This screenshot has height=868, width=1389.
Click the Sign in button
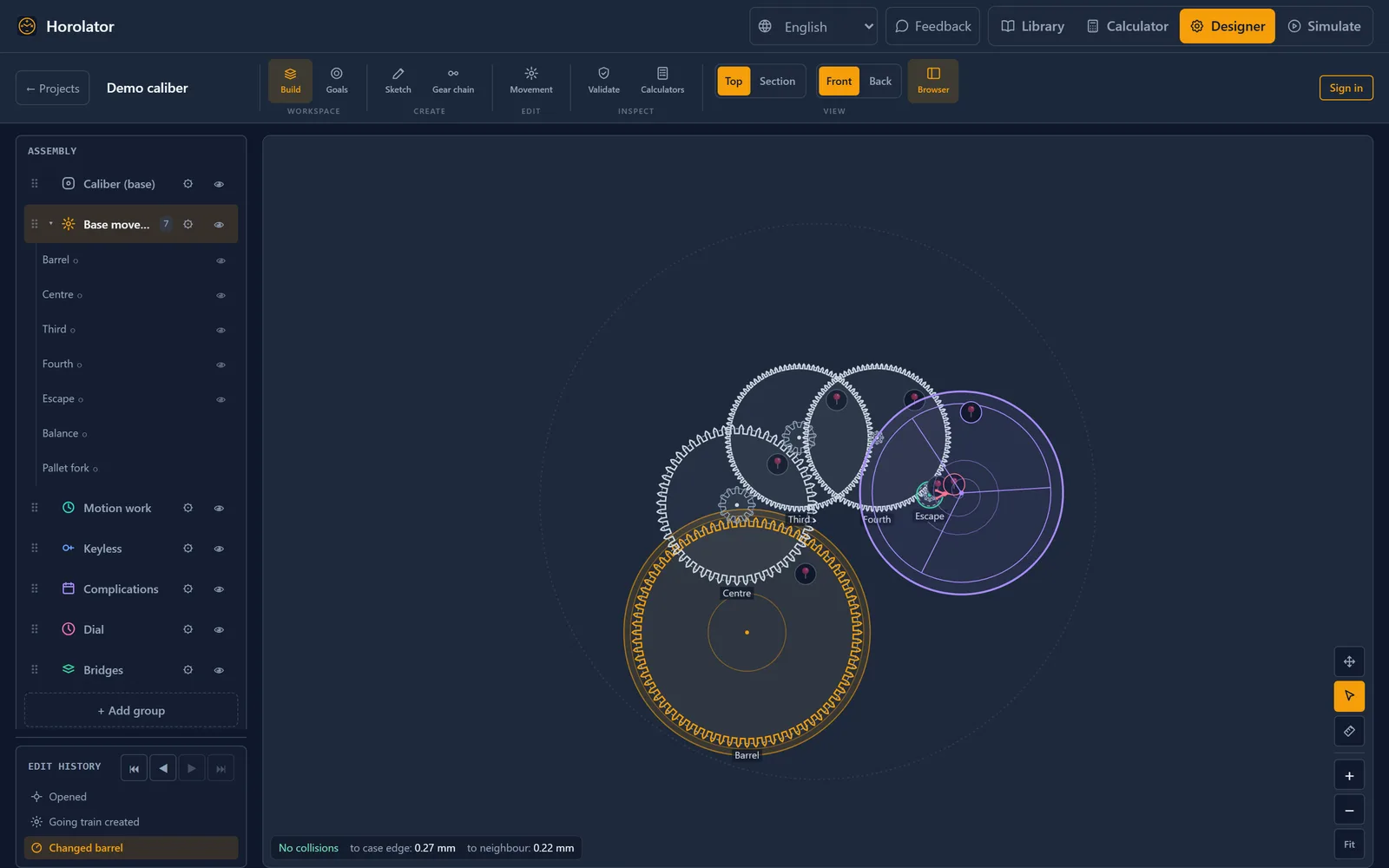click(1346, 88)
